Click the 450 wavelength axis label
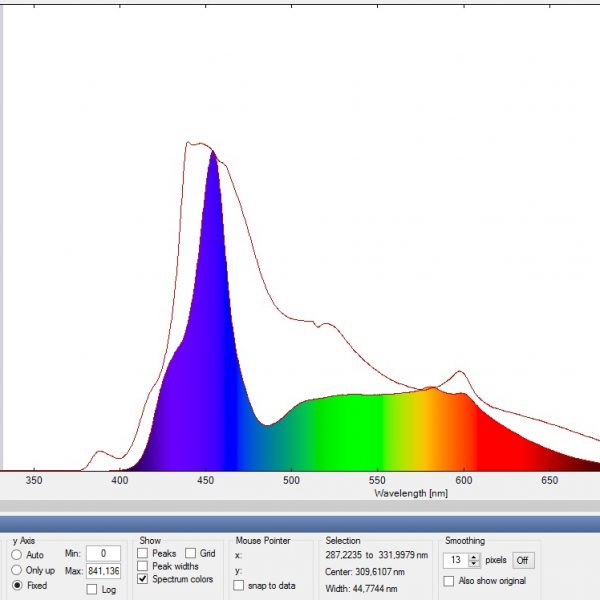This screenshot has width=600, height=600. coord(205,480)
